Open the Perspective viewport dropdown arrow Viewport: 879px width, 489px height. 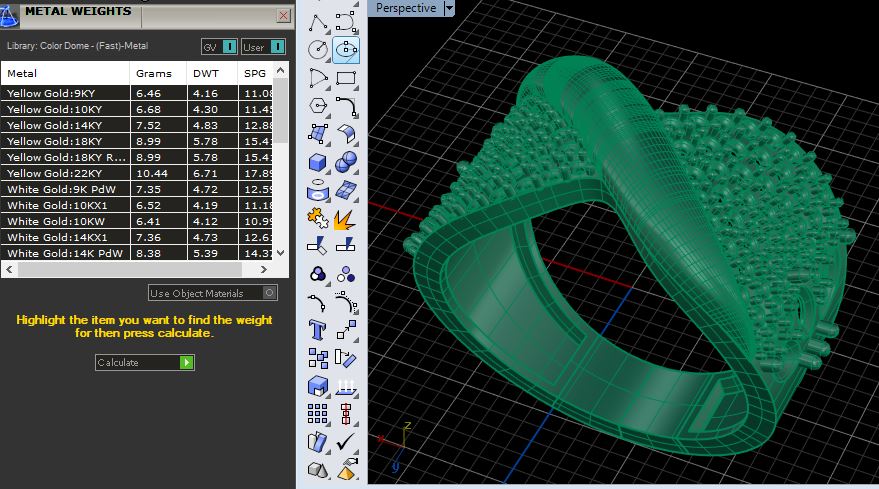(449, 8)
